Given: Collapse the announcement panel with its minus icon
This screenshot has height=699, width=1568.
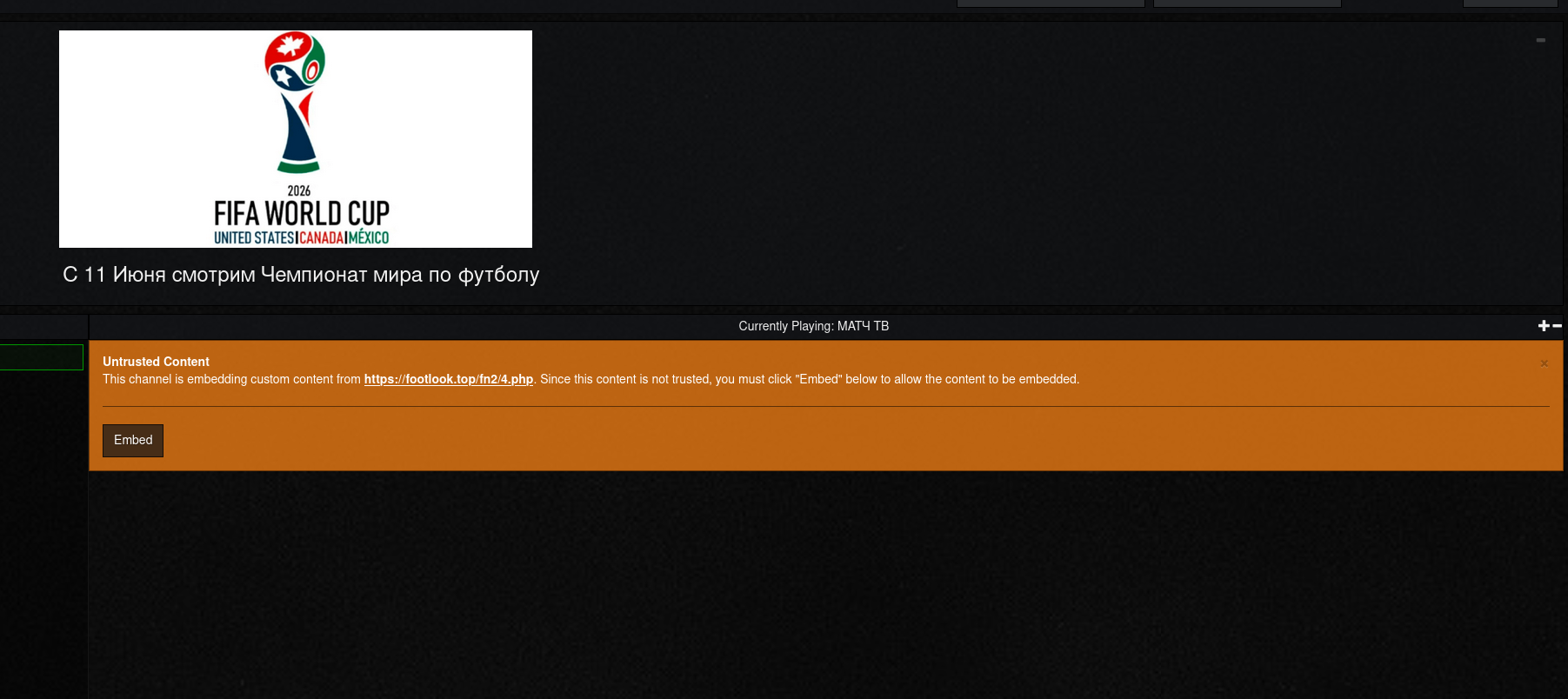Looking at the screenshot, I should coord(1541,40).
